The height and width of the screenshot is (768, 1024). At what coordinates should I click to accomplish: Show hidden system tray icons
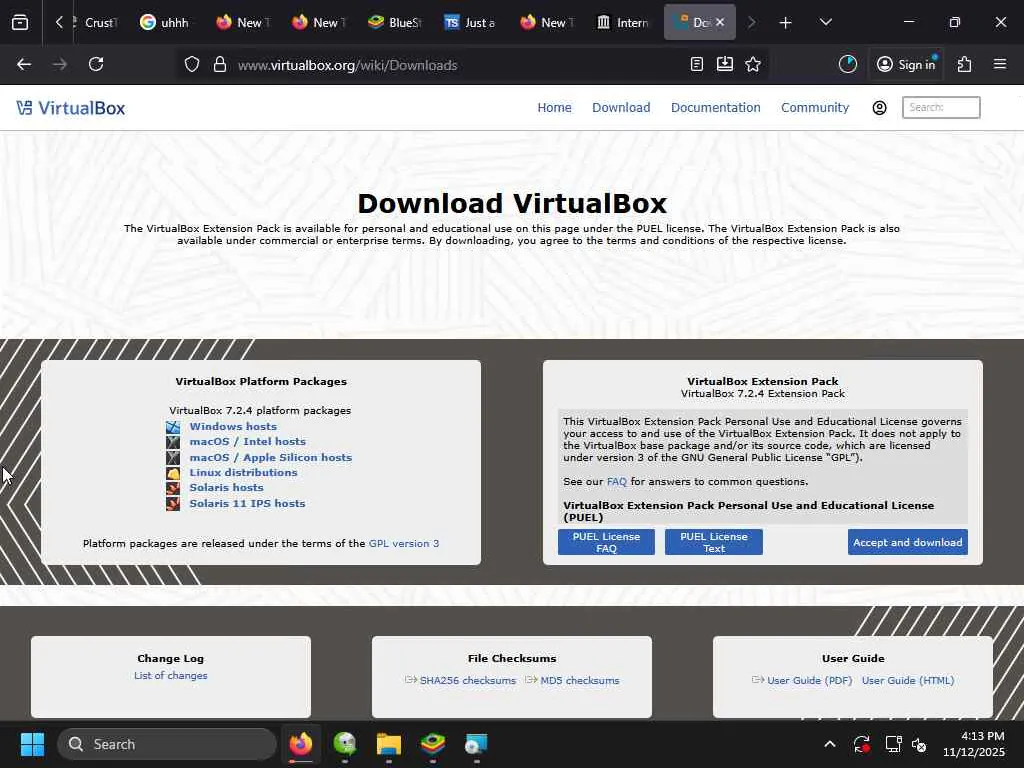pyautogui.click(x=829, y=744)
